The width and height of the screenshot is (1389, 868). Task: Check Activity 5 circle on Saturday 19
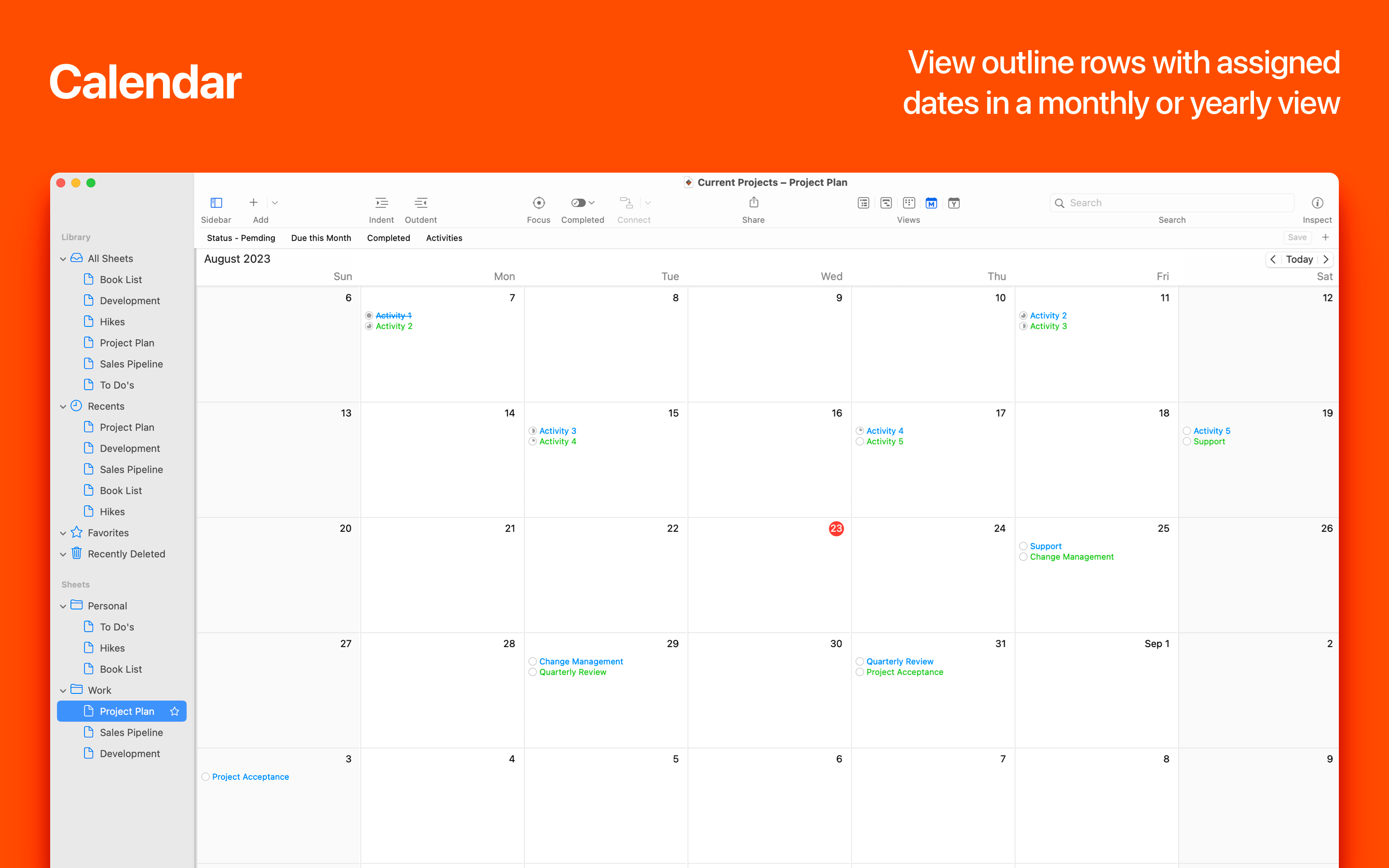(x=1187, y=431)
